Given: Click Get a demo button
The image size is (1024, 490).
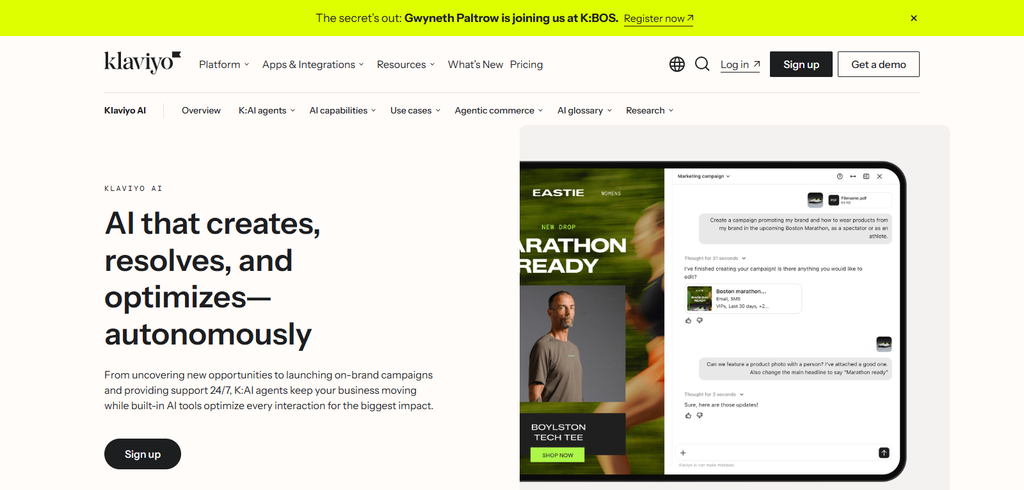Looking at the screenshot, I should (878, 64).
